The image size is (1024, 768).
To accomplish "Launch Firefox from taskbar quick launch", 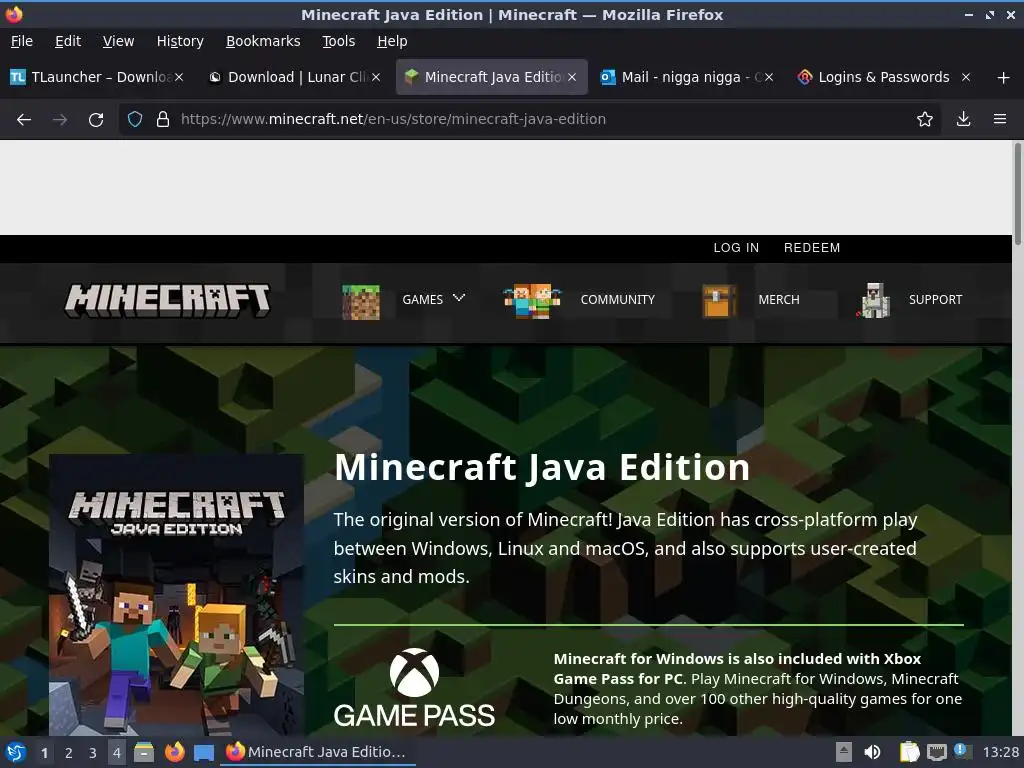I will pyautogui.click(x=174, y=752).
